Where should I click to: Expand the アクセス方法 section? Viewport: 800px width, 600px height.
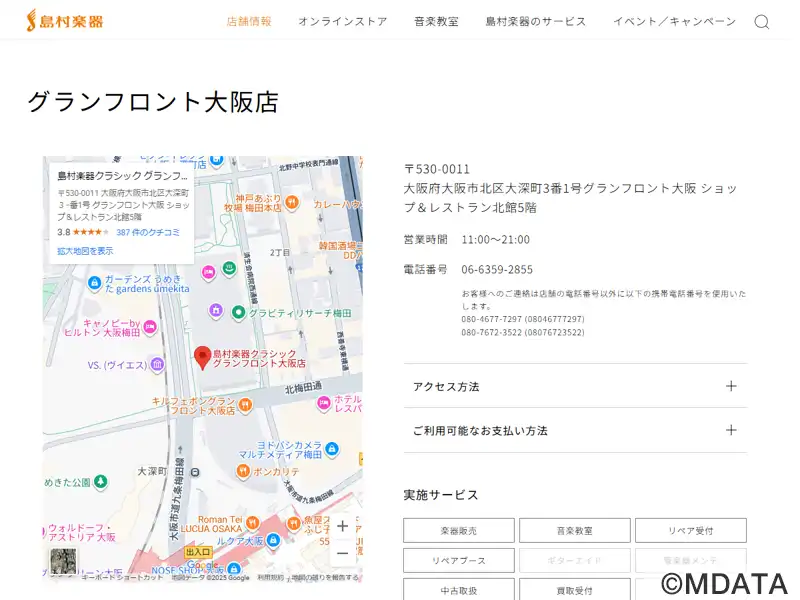575,386
